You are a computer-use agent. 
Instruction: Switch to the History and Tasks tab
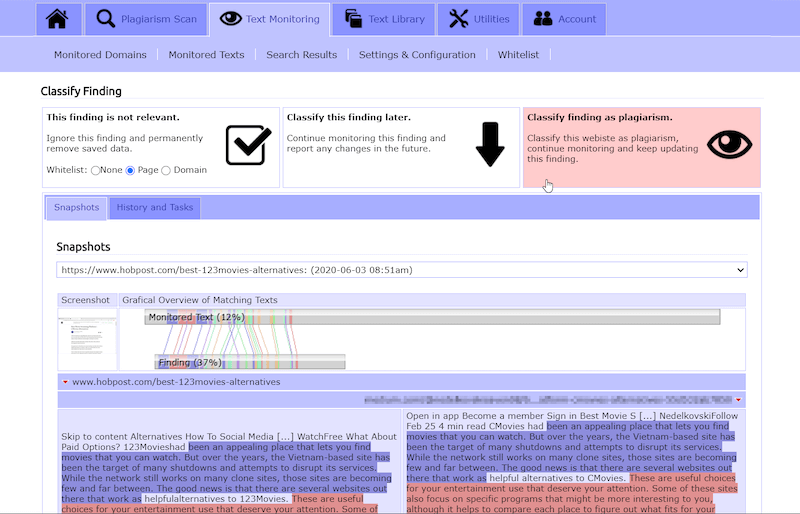point(155,208)
